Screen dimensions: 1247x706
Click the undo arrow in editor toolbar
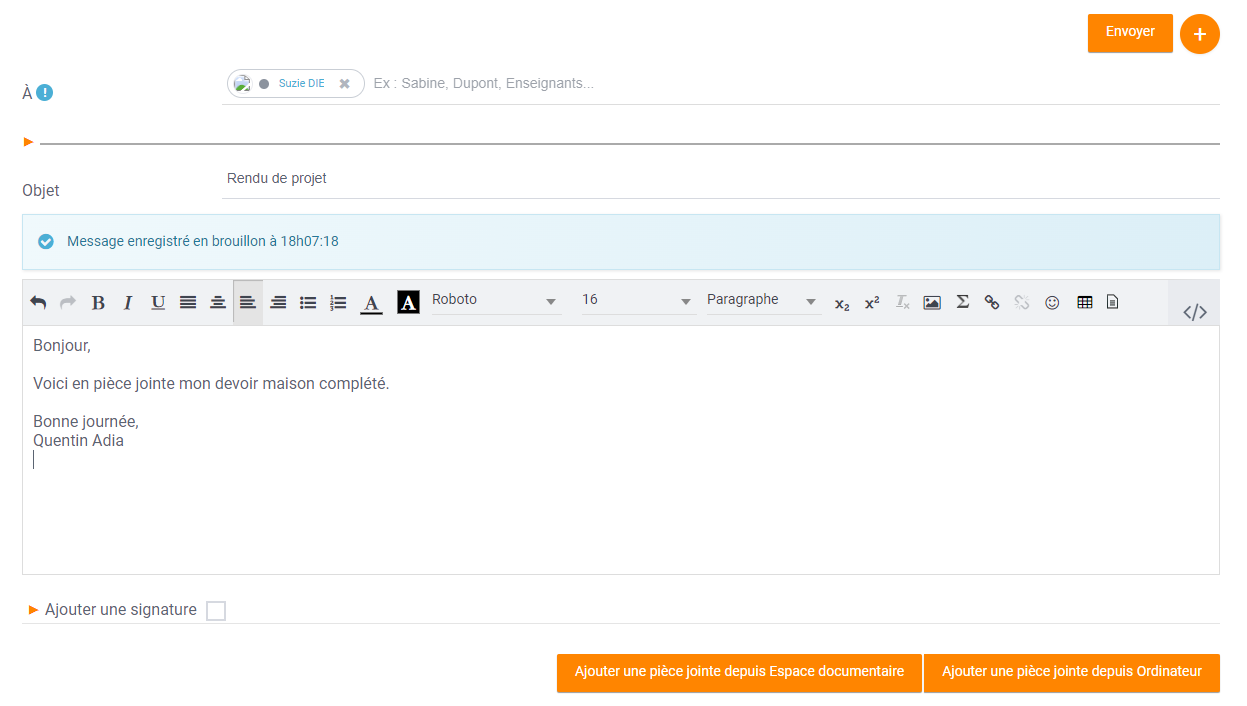38,302
